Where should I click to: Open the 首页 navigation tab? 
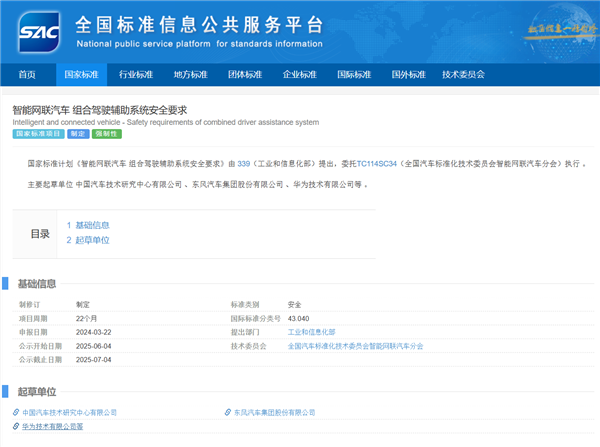27,74
